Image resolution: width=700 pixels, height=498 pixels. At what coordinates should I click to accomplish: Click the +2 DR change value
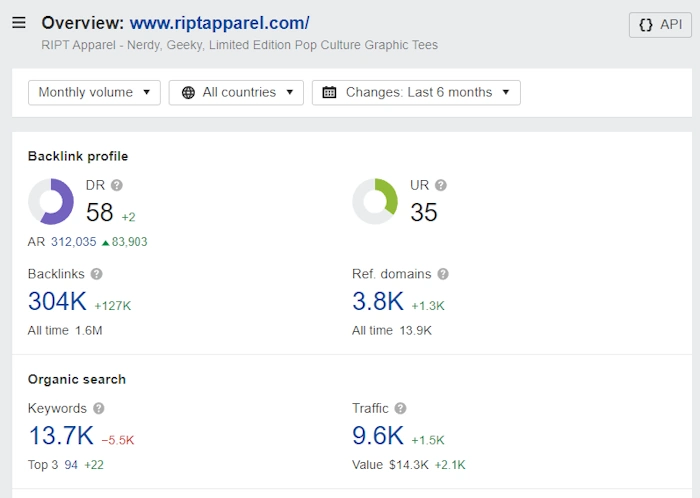129,217
